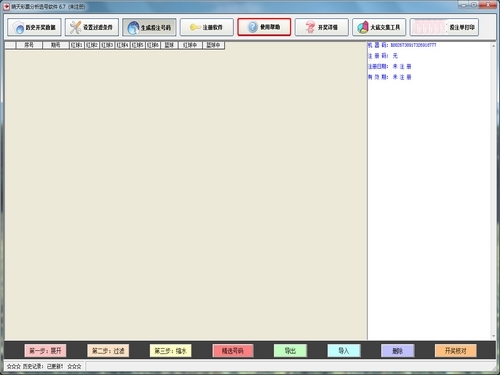Click the 机器码 machine code text line
The width and height of the screenshot is (500, 375).
[402, 45]
